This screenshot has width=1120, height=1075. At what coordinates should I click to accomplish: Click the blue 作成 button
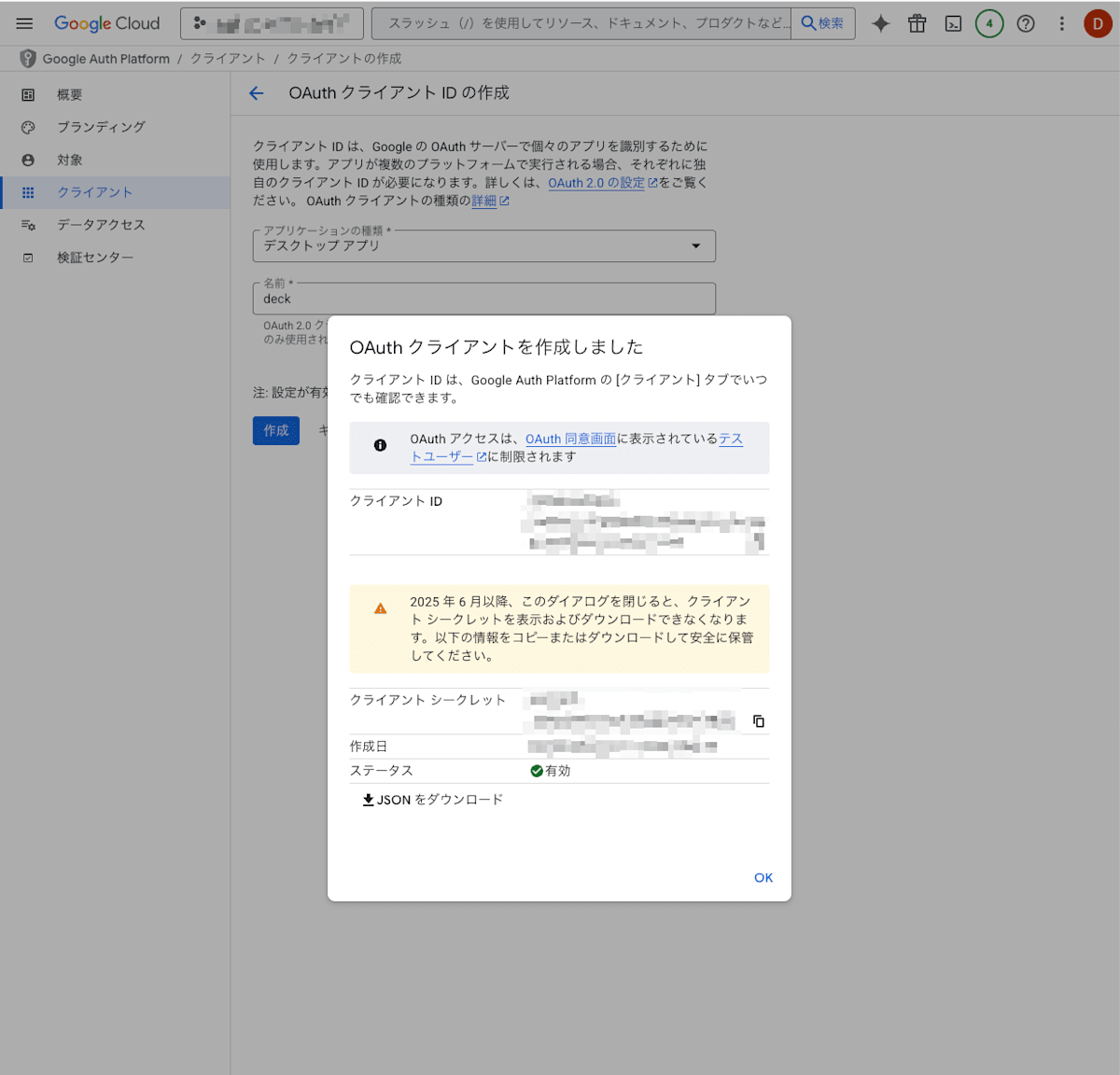[276, 430]
